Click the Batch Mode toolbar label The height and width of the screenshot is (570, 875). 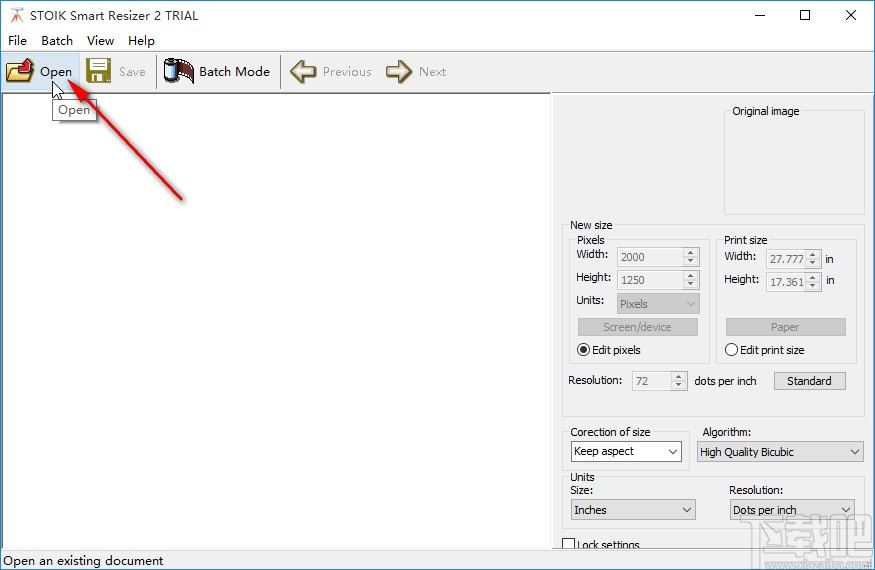pos(234,72)
